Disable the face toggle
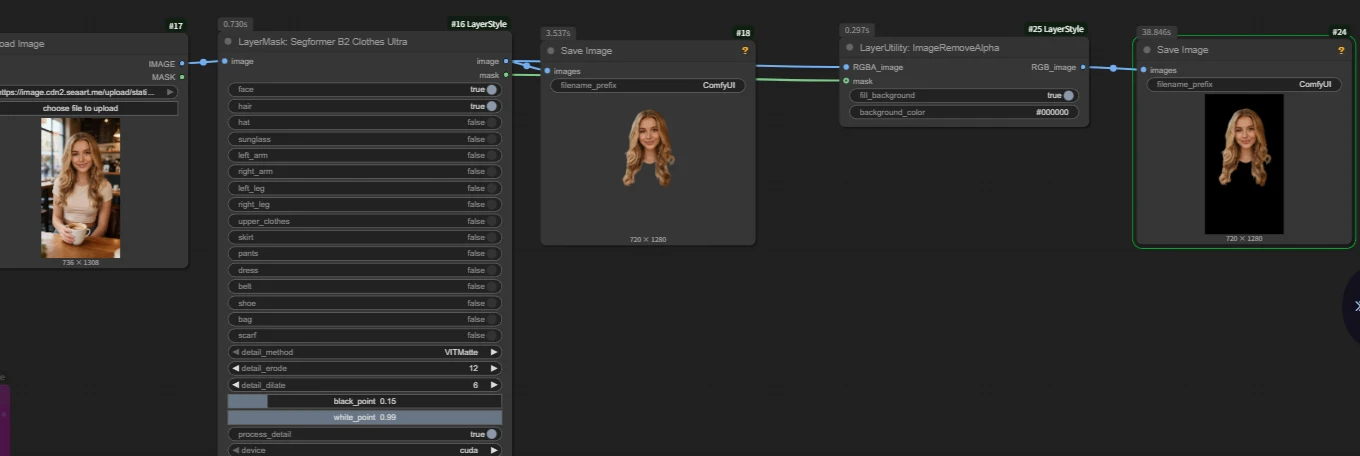1360x456 pixels. coord(492,89)
